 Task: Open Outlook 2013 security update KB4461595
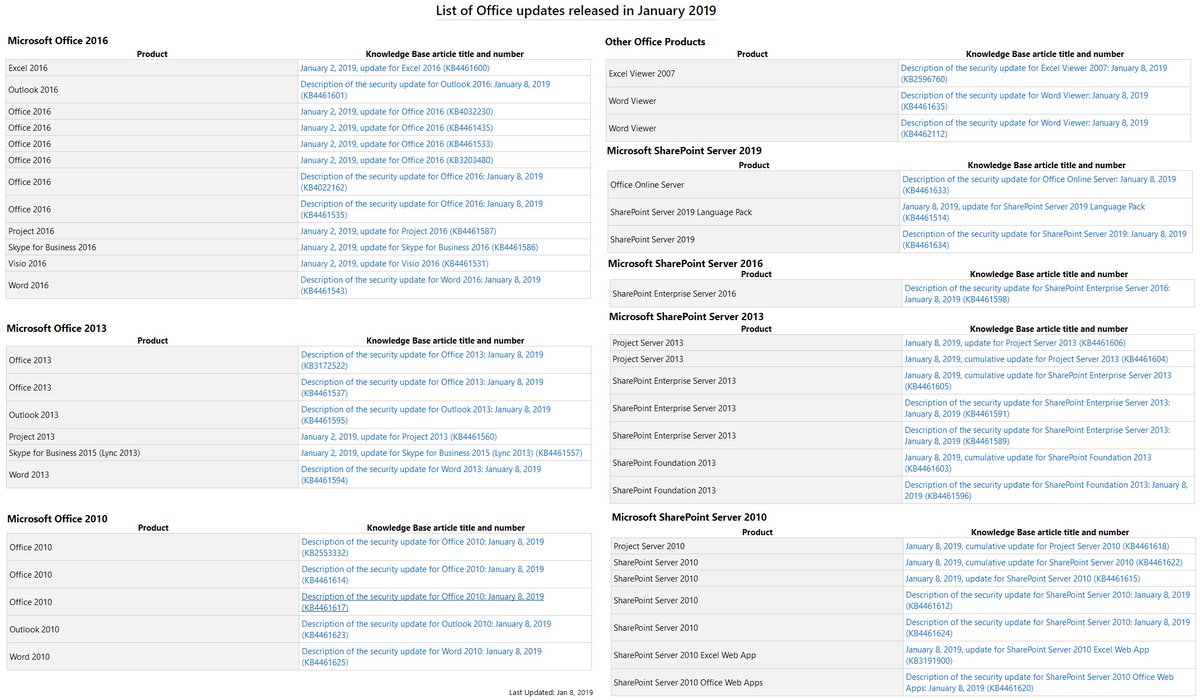[x=425, y=415]
